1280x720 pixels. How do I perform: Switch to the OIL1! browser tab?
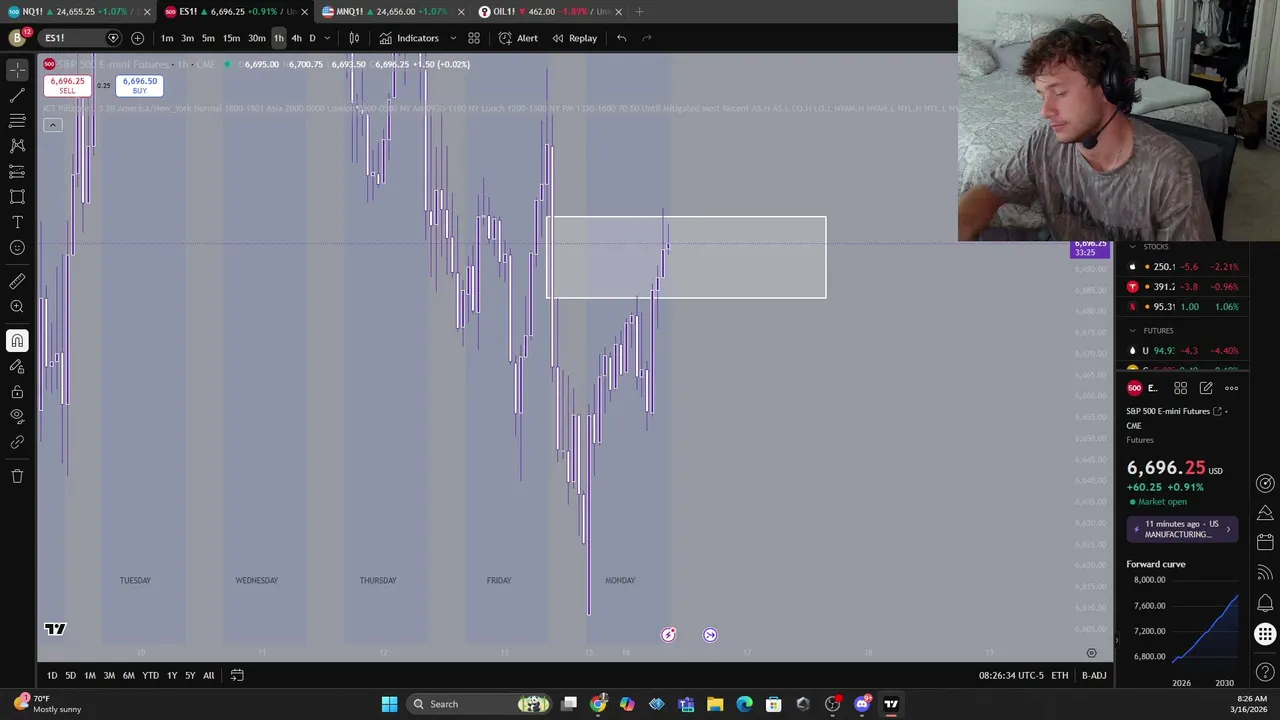[549, 11]
